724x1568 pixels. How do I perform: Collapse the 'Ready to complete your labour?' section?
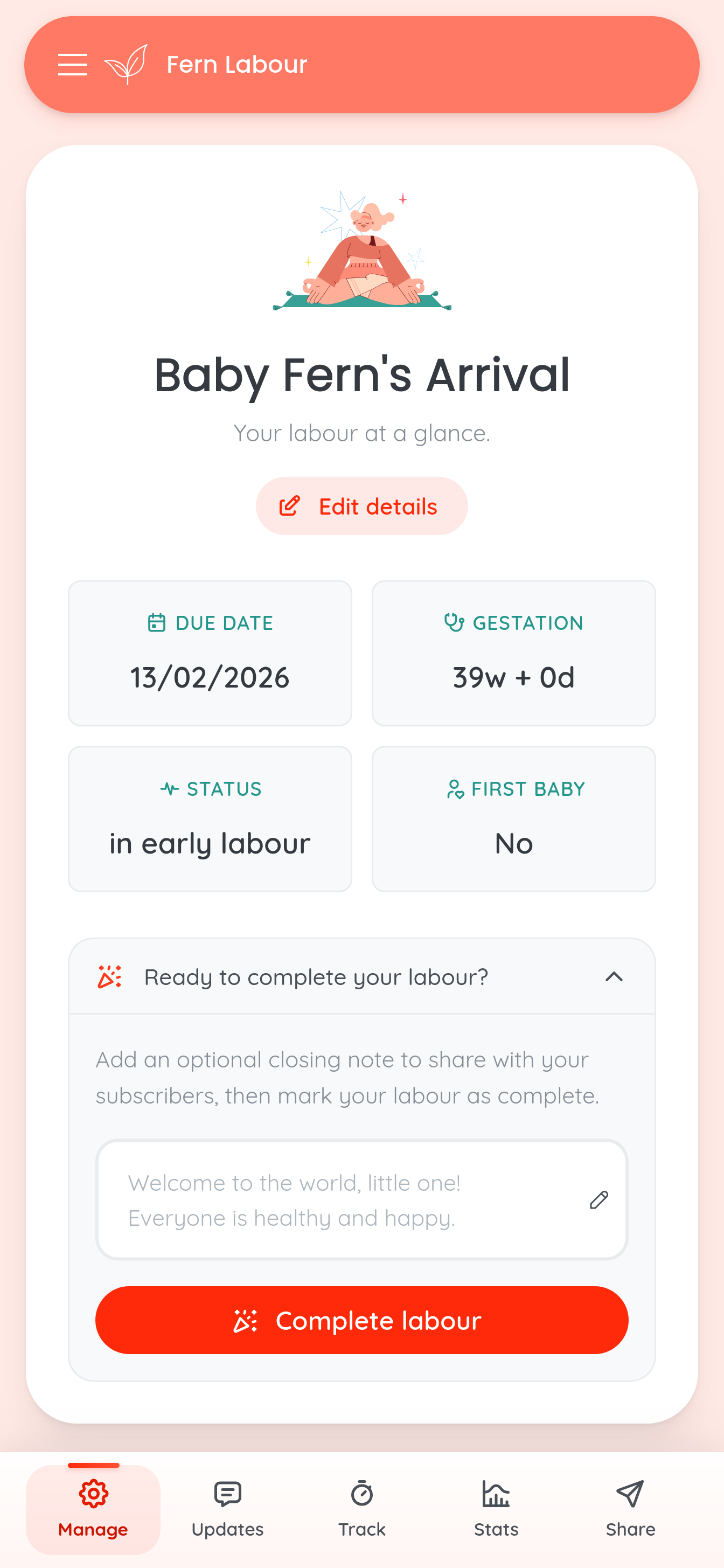615,977
